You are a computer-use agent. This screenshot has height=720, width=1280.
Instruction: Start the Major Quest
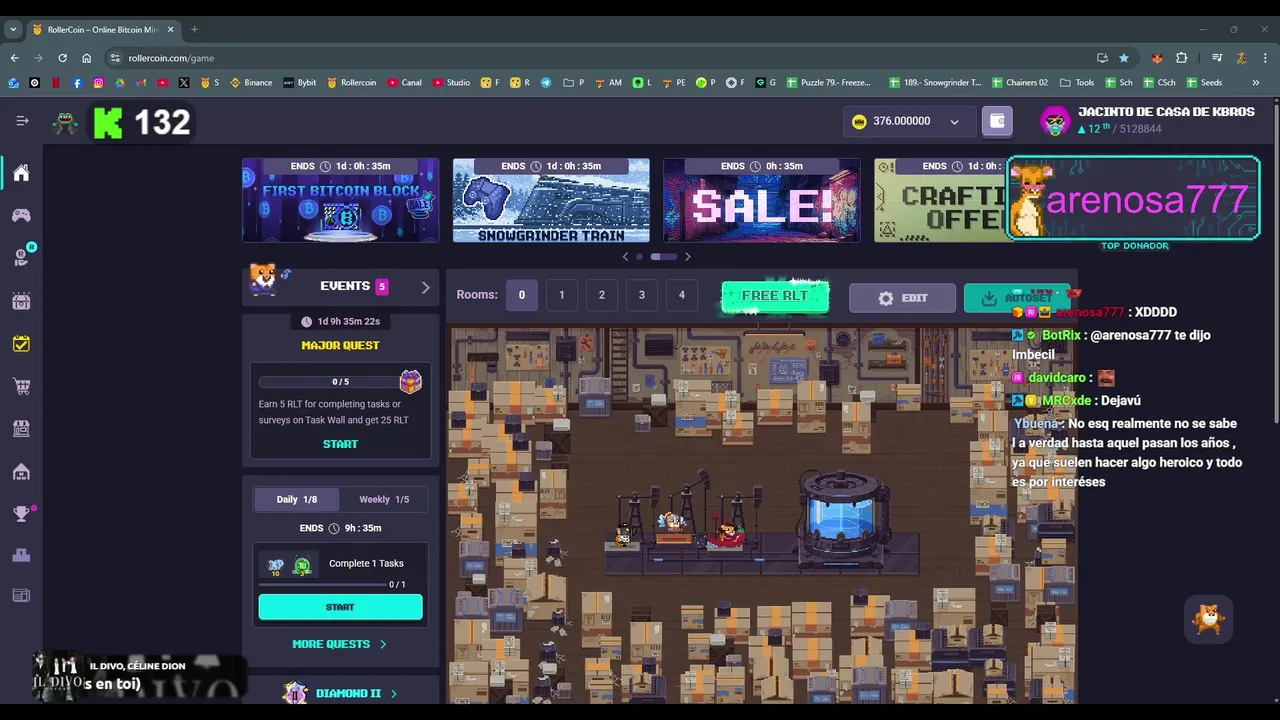click(x=340, y=444)
